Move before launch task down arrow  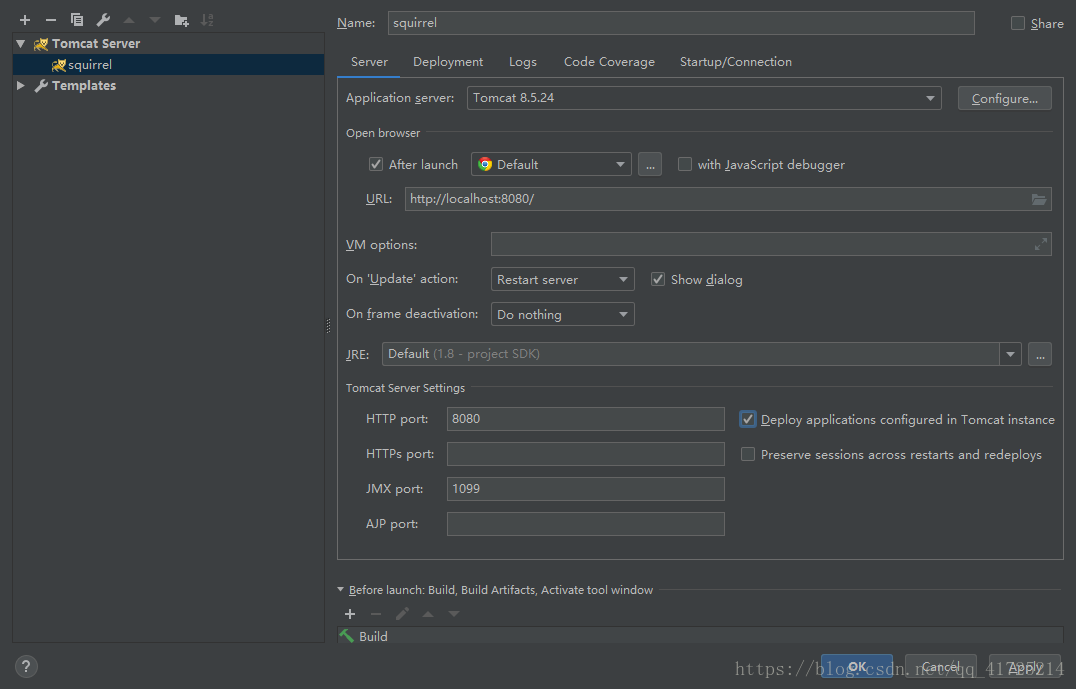click(x=454, y=614)
